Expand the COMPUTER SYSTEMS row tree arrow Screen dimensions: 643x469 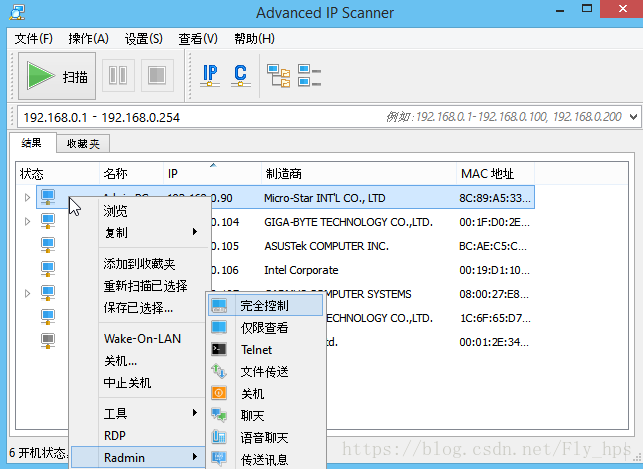[27, 294]
